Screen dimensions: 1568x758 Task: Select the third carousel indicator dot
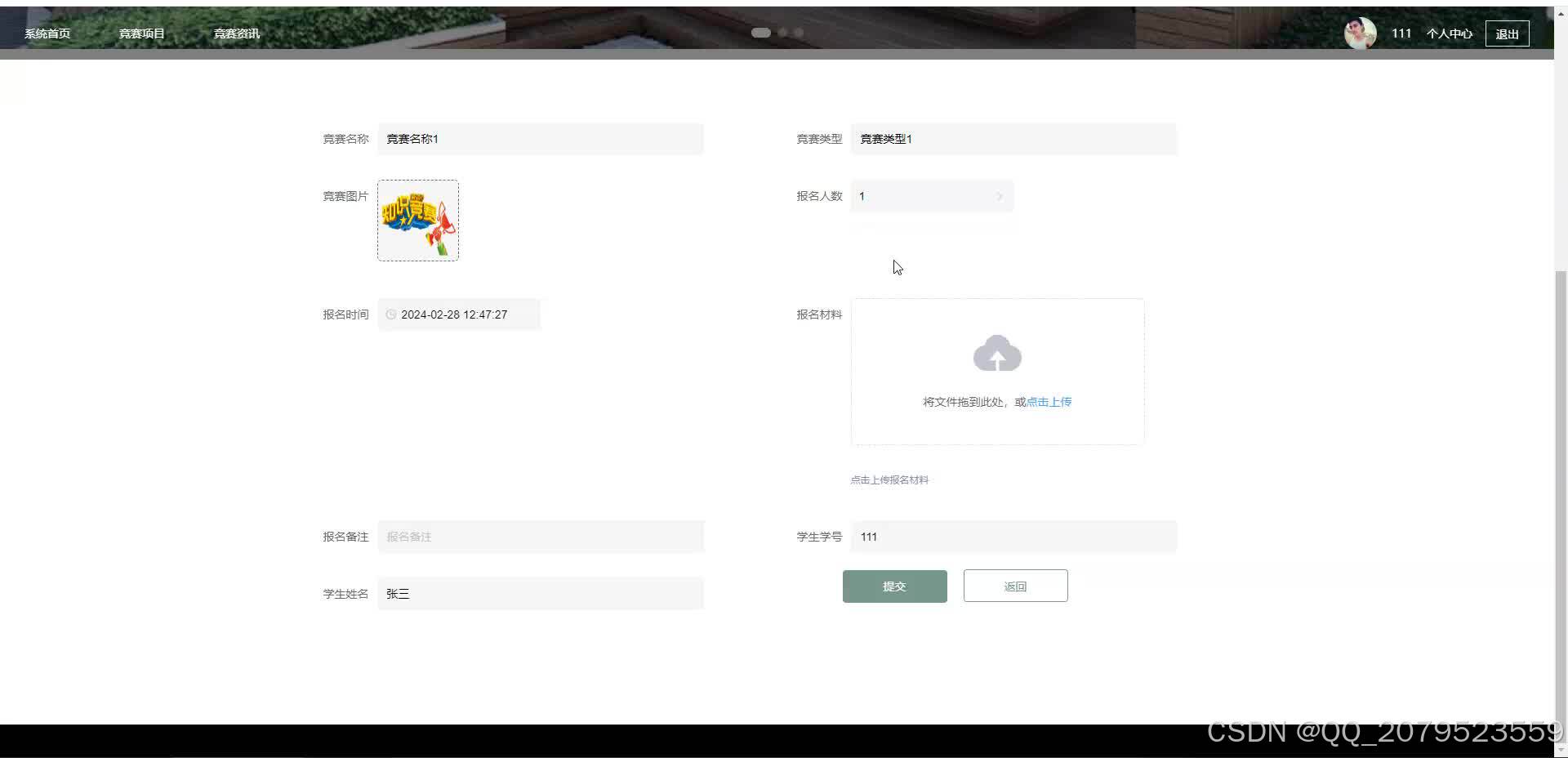click(x=799, y=33)
